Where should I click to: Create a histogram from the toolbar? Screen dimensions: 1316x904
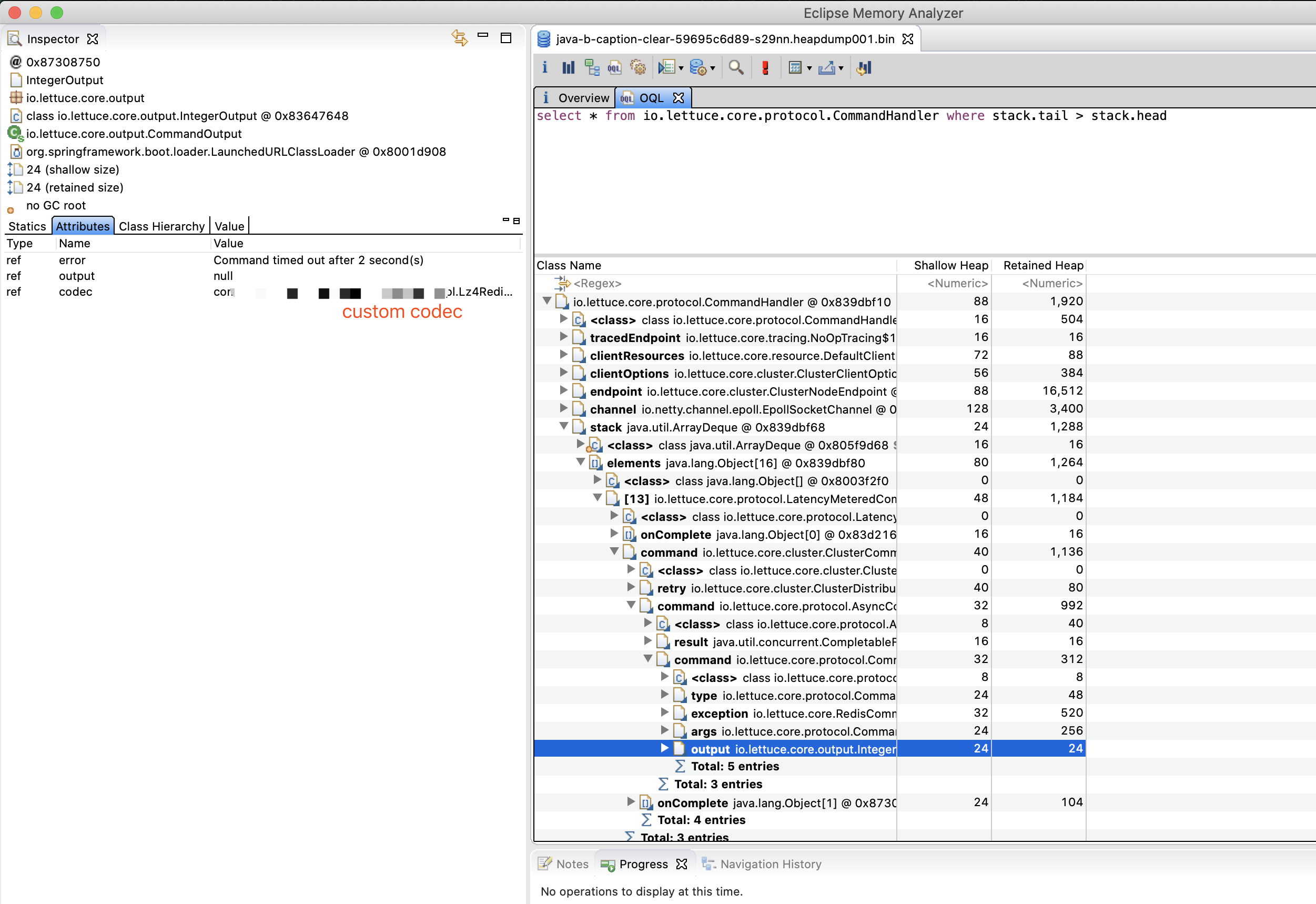[568, 67]
